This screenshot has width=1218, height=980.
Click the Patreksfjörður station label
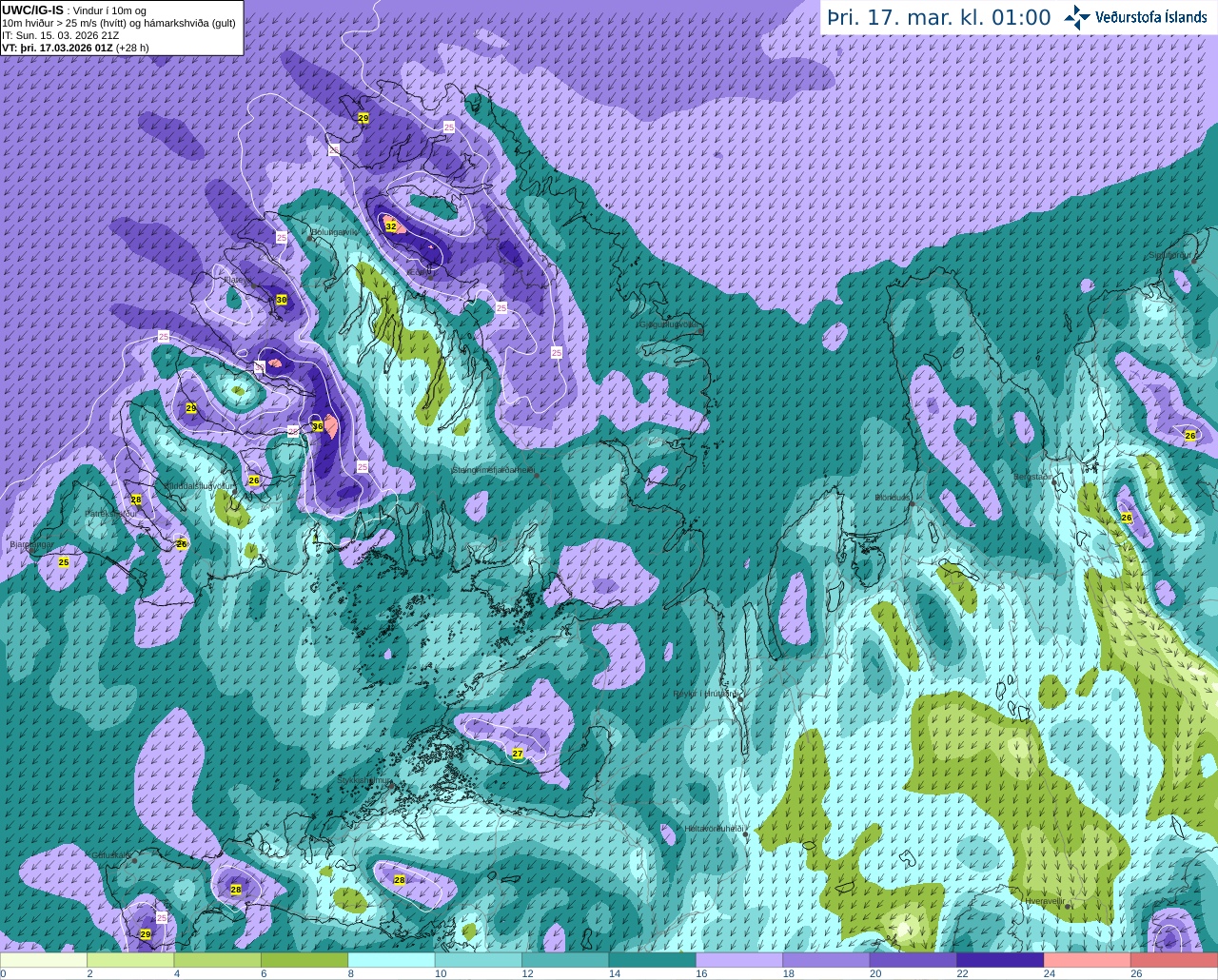(x=110, y=513)
